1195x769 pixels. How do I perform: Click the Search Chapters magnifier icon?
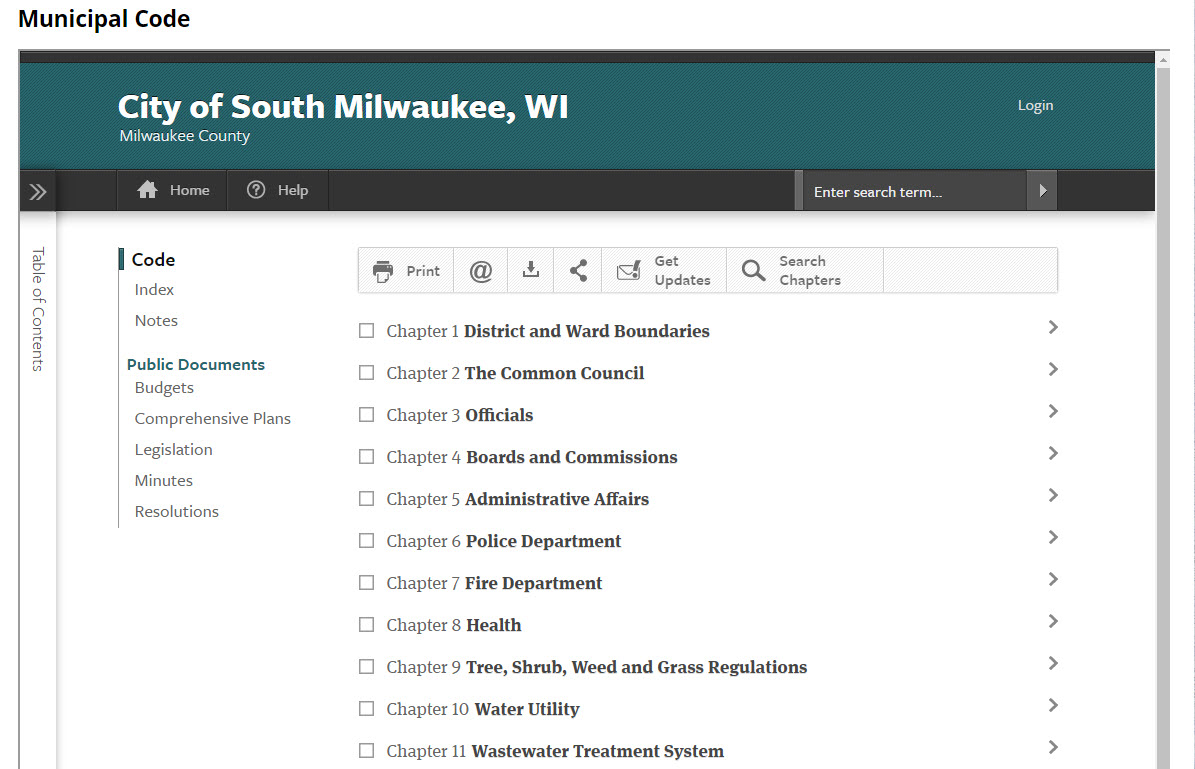point(753,271)
